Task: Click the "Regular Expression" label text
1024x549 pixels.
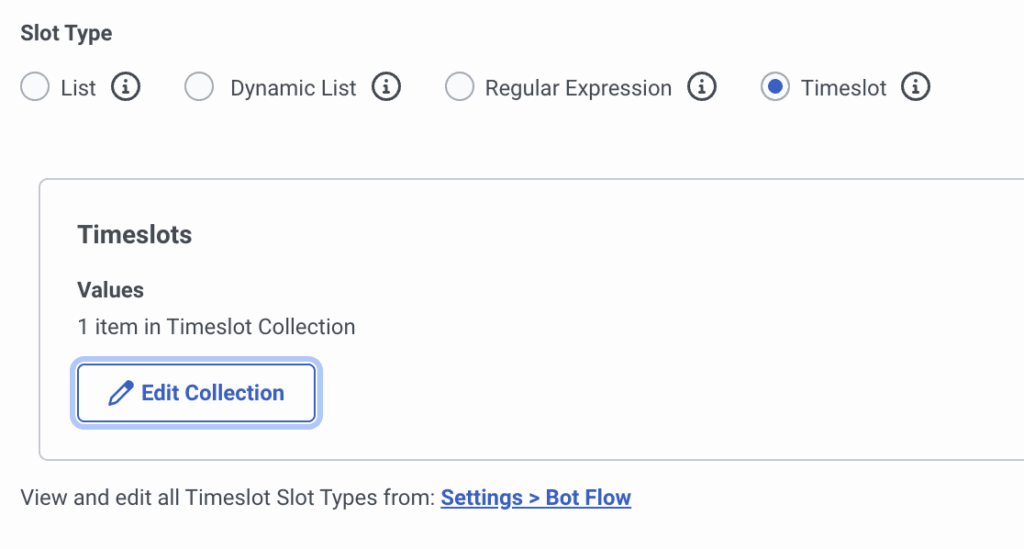Action: 578,88
